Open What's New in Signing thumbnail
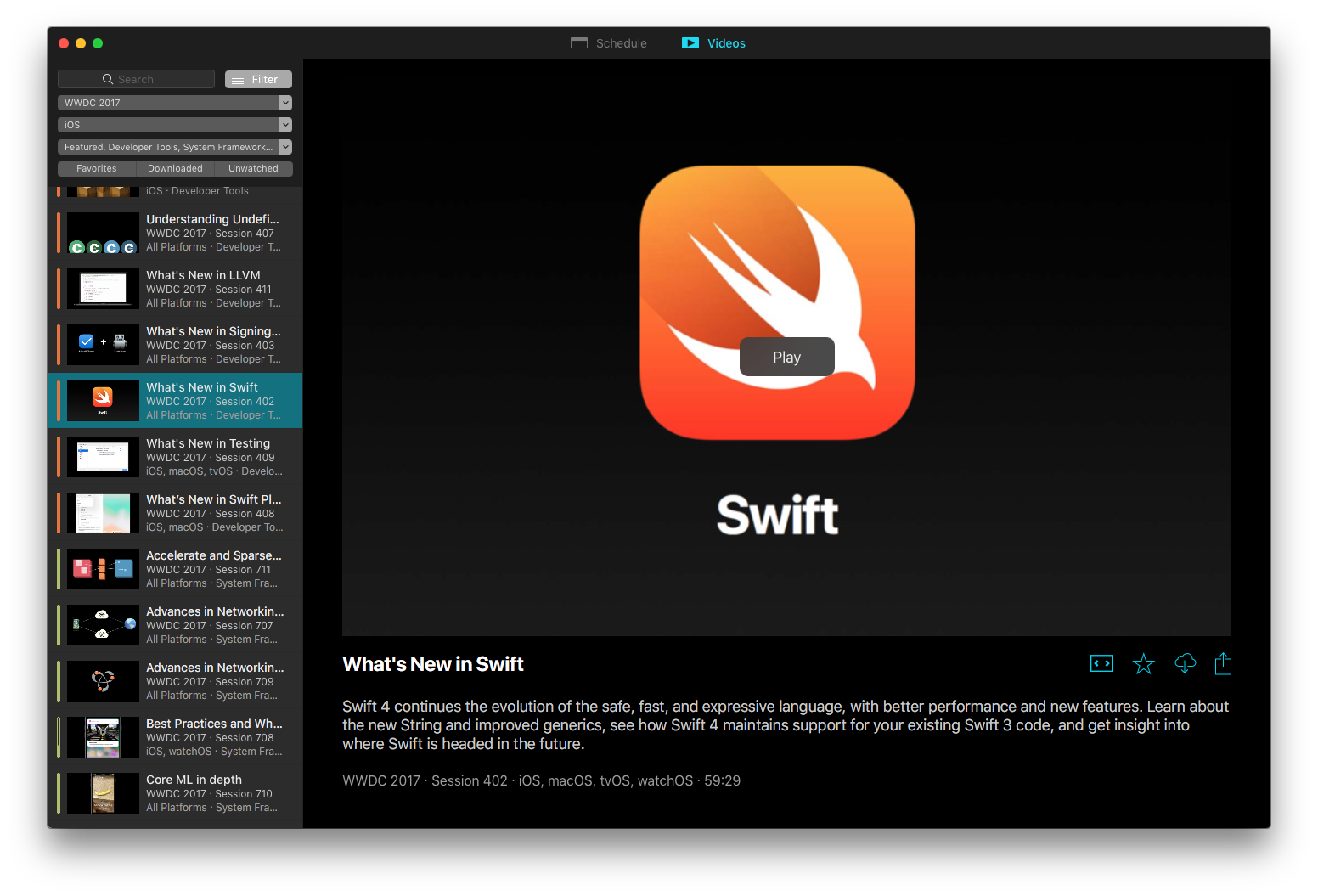The height and width of the screenshot is (896, 1318). click(x=103, y=345)
